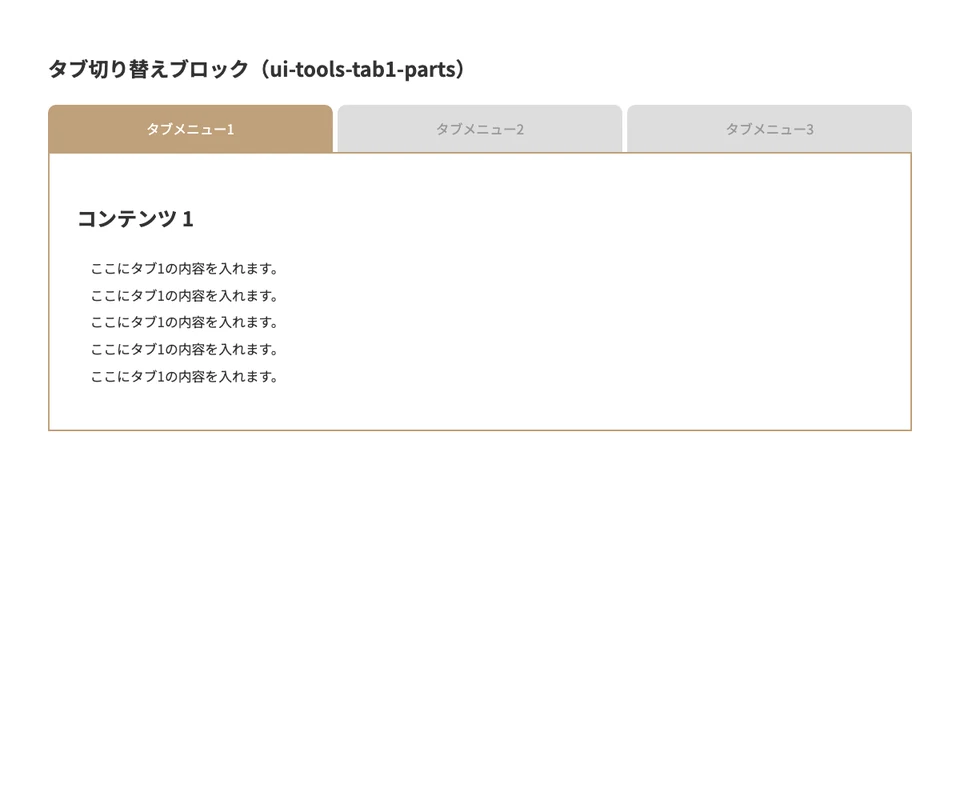960x800 pixels.
Task: Click the fourth line of tab content
Action: tap(184, 349)
